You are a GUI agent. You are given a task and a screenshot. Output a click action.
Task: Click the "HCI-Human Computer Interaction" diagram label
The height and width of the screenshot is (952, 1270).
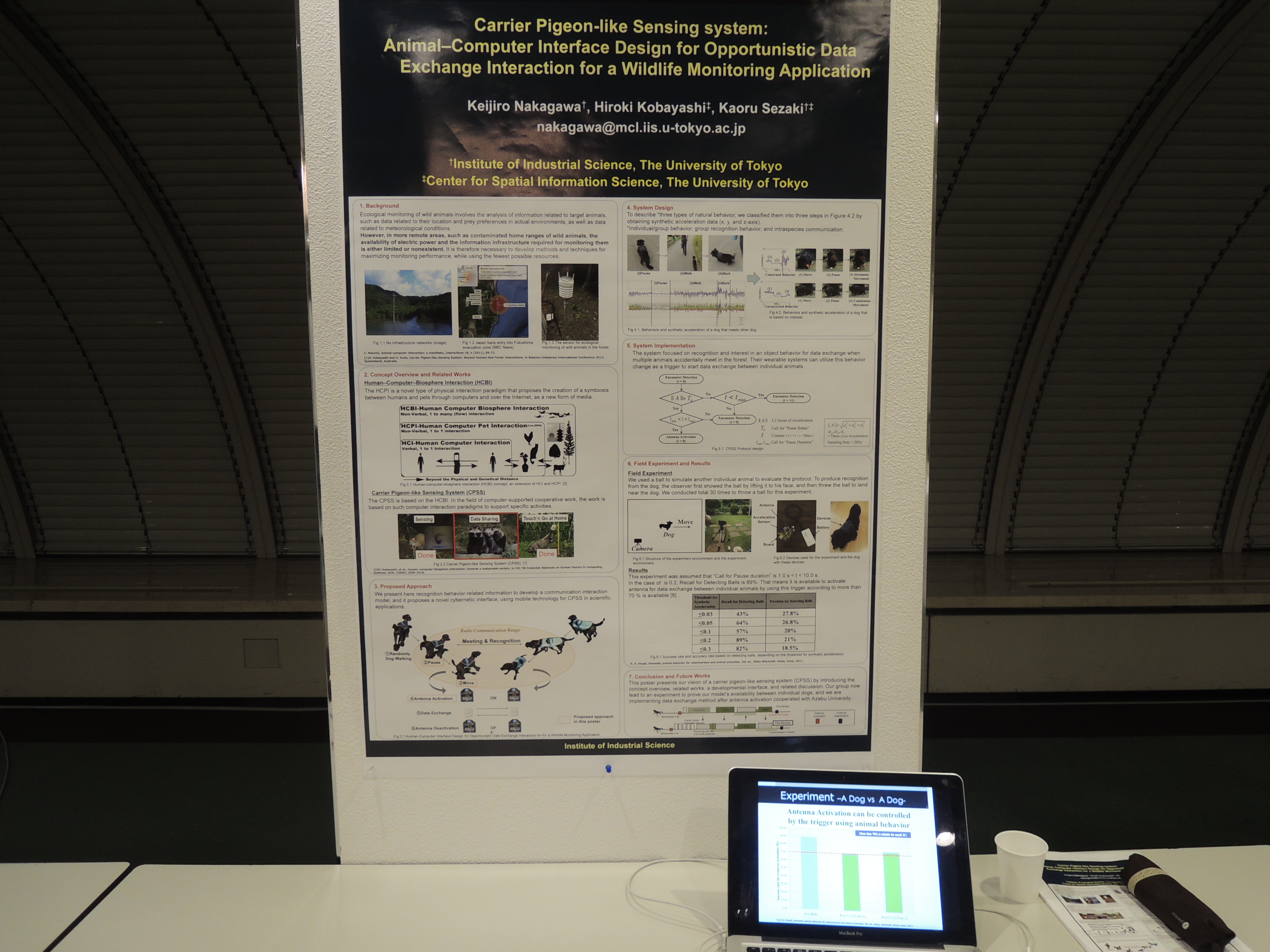[455, 442]
